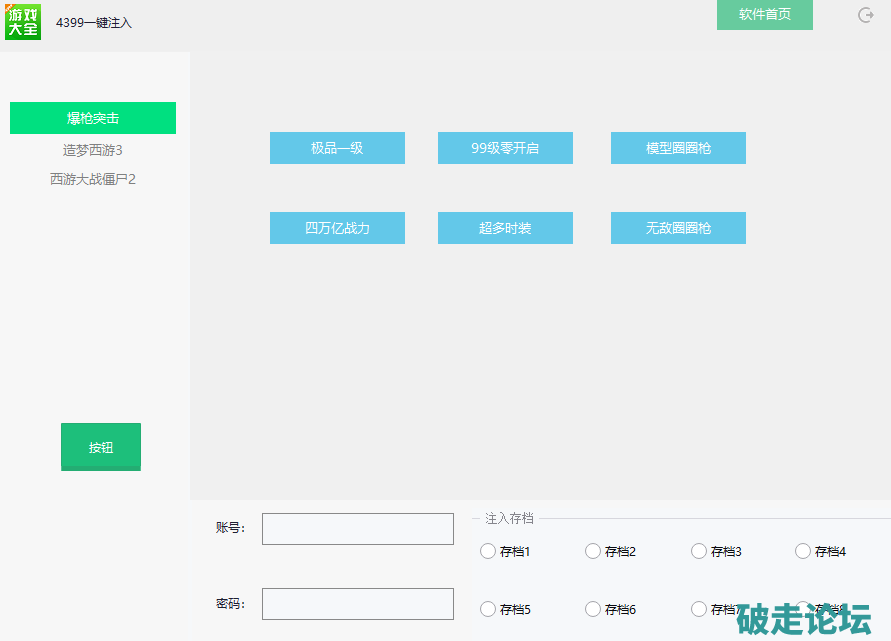Choose the 99级零开启 save option
The height and width of the screenshot is (641, 891).
click(x=505, y=148)
